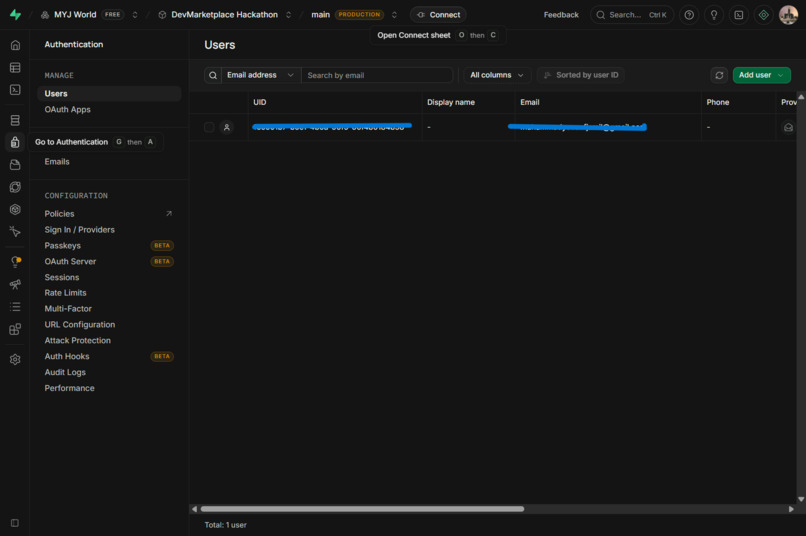Open the user avatar menu

click(788, 15)
